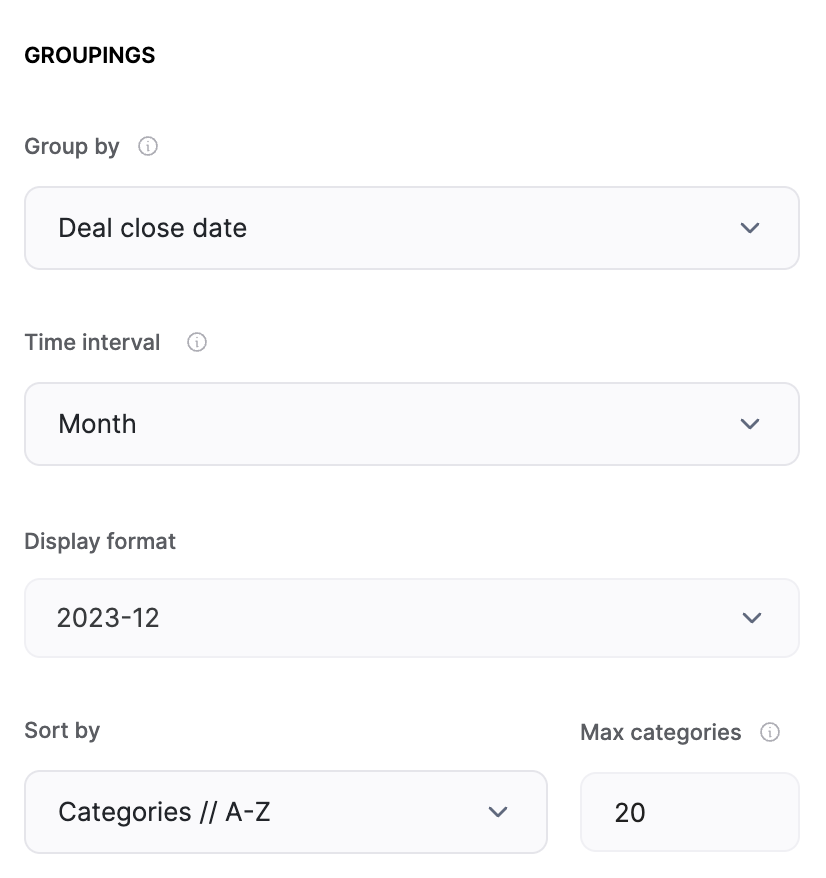Click the 2023-12 value text
Screen dimensions: 826x878
tap(108, 618)
